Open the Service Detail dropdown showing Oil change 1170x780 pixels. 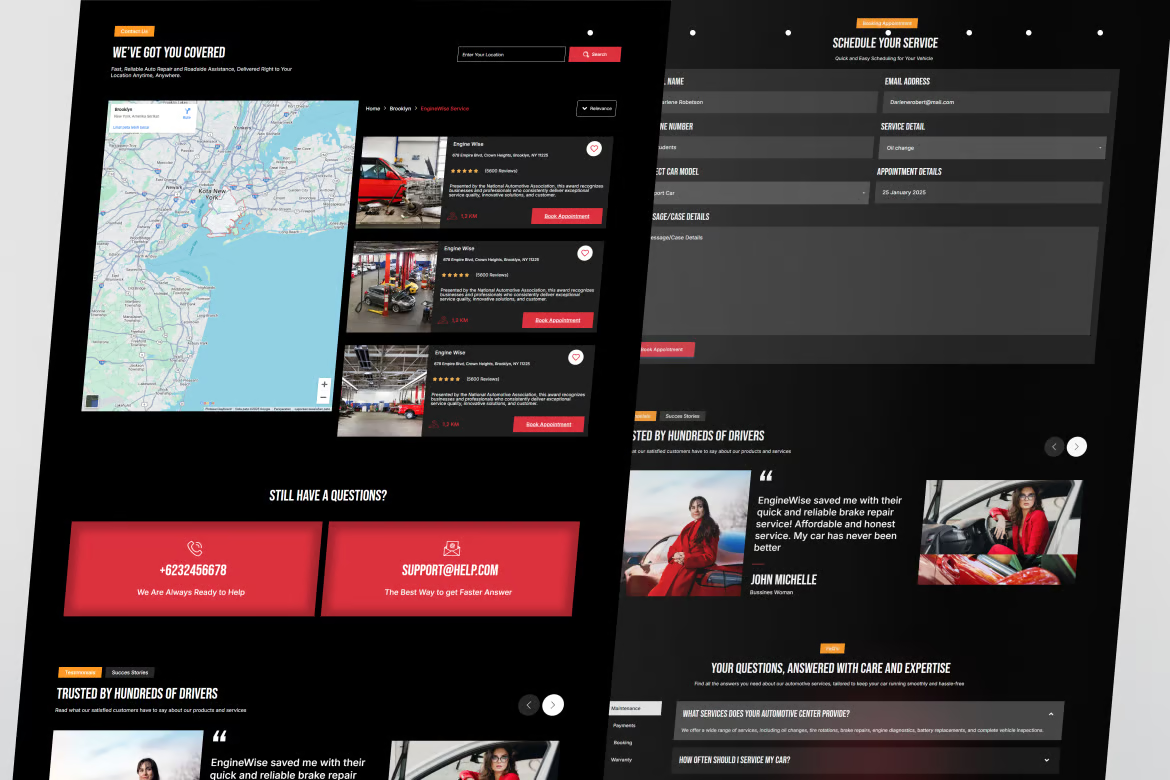tap(991, 147)
